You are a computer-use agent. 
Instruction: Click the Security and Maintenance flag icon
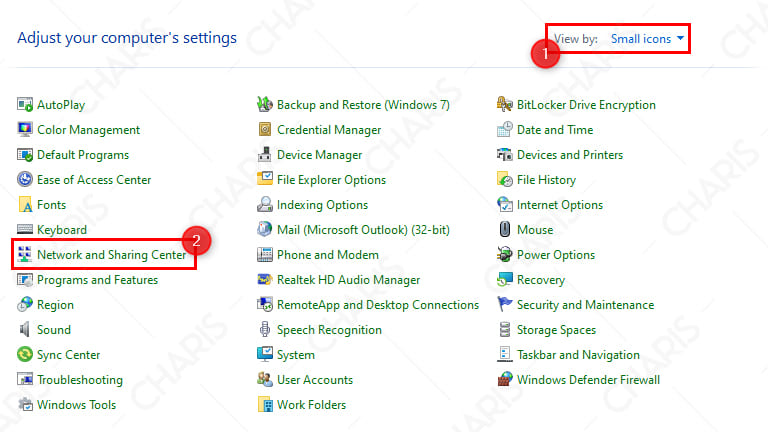tap(505, 304)
